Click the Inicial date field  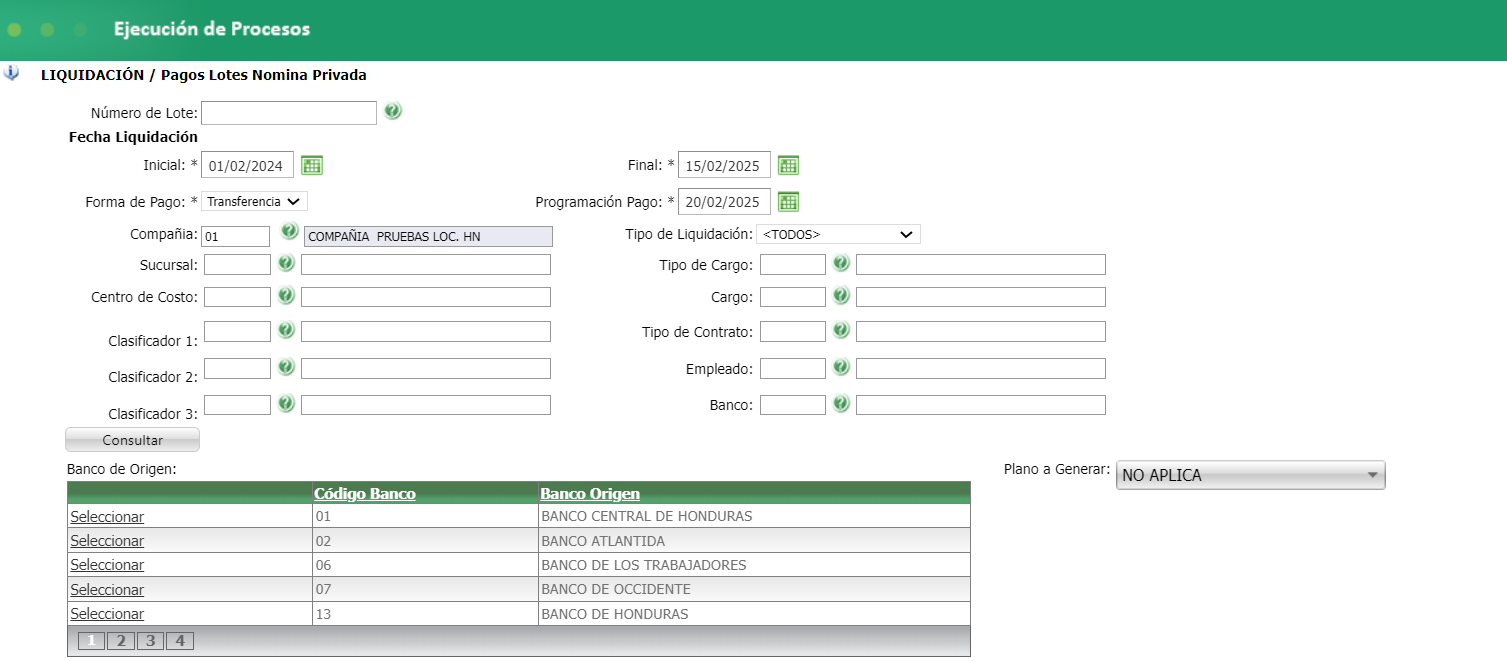click(248, 165)
